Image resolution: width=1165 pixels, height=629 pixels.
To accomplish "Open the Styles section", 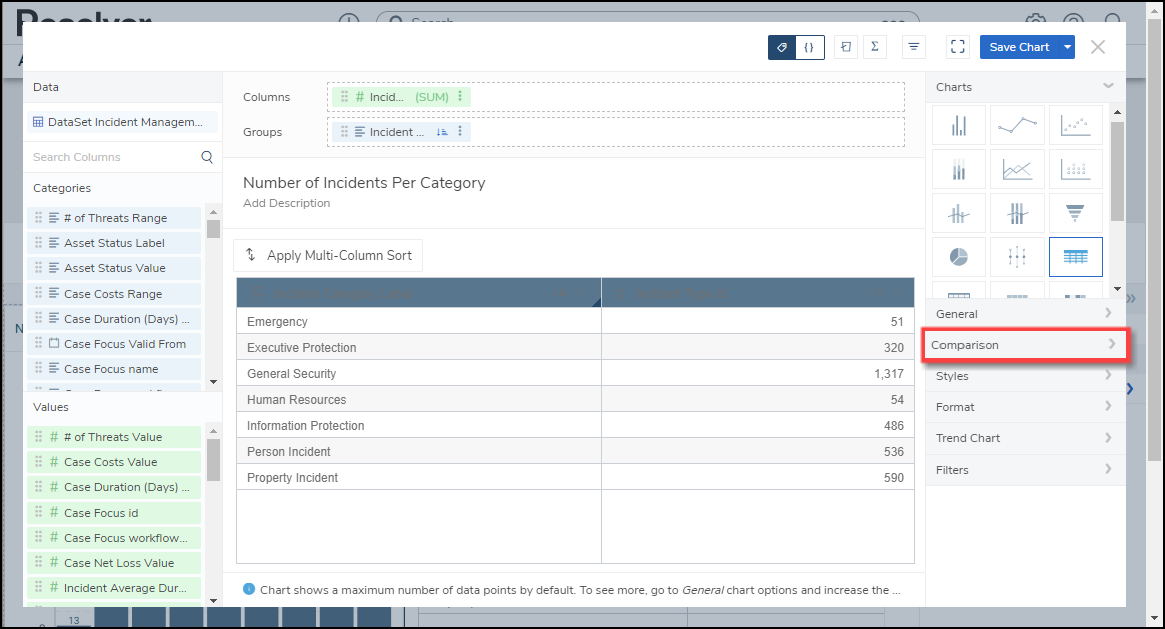I will pyautogui.click(x=1025, y=376).
